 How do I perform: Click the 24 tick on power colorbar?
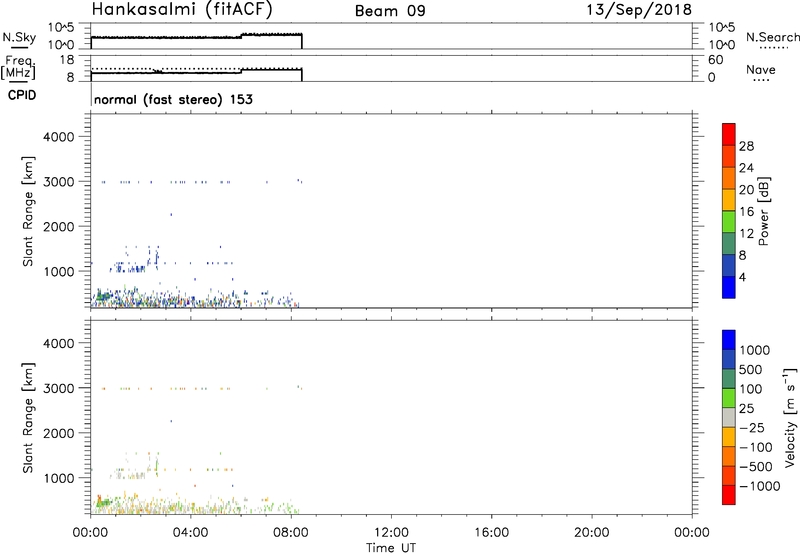coord(746,168)
